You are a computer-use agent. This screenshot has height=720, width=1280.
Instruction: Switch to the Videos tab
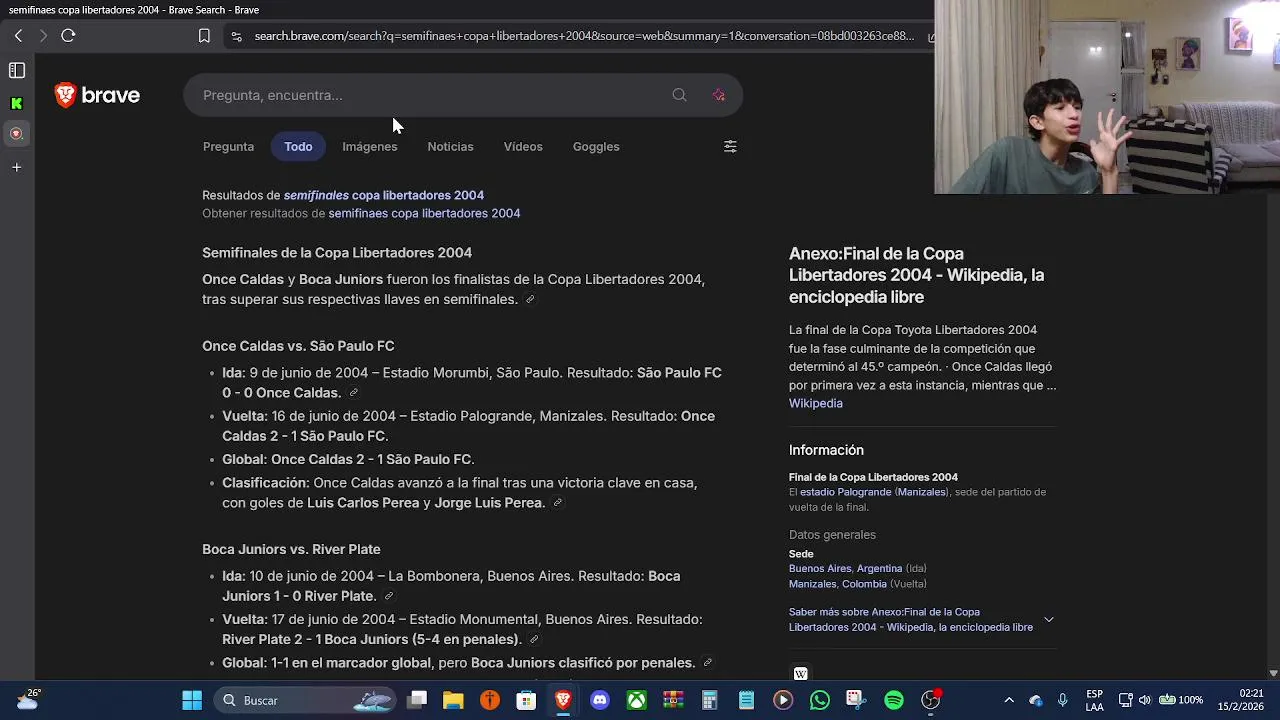(x=523, y=146)
